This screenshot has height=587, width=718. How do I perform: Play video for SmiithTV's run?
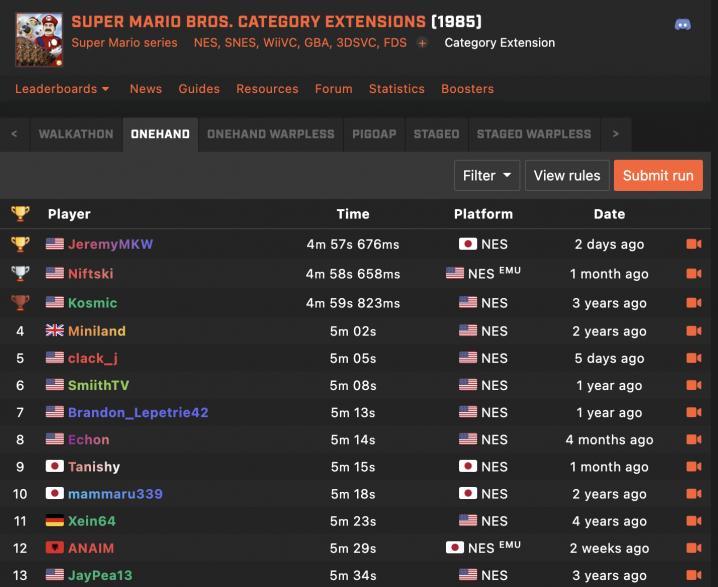(x=694, y=385)
